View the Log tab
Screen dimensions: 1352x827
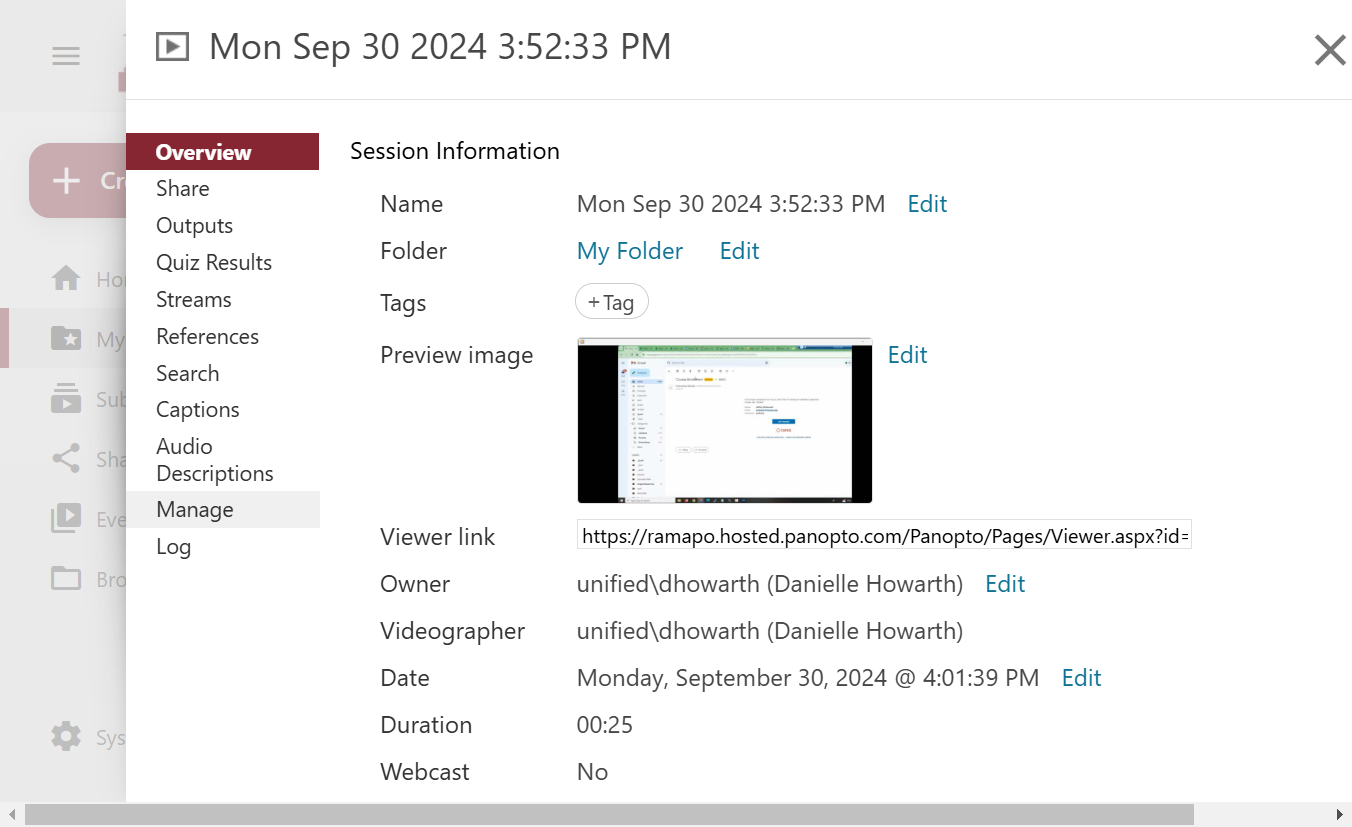(173, 547)
